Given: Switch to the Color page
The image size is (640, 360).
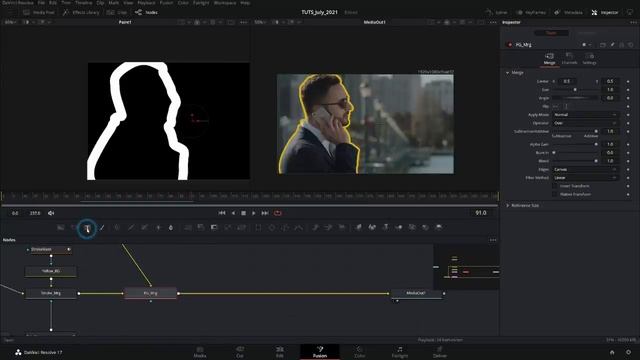Looking at the screenshot, I should coord(359,352).
